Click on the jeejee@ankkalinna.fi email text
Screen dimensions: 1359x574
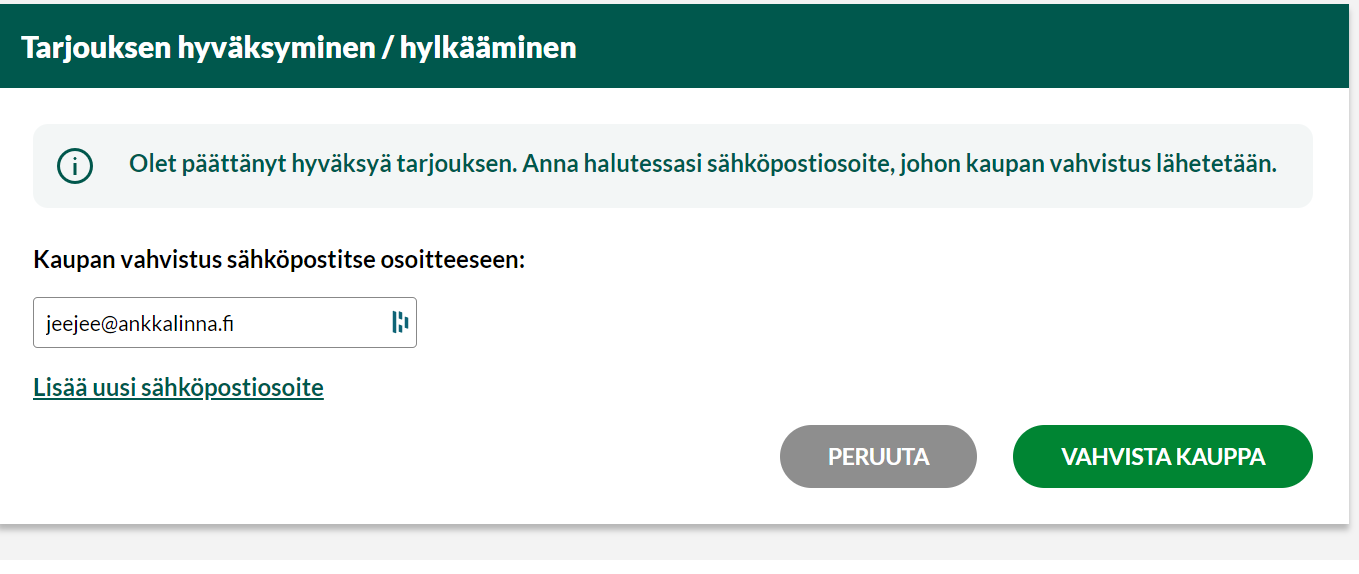[x=140, y=323]
